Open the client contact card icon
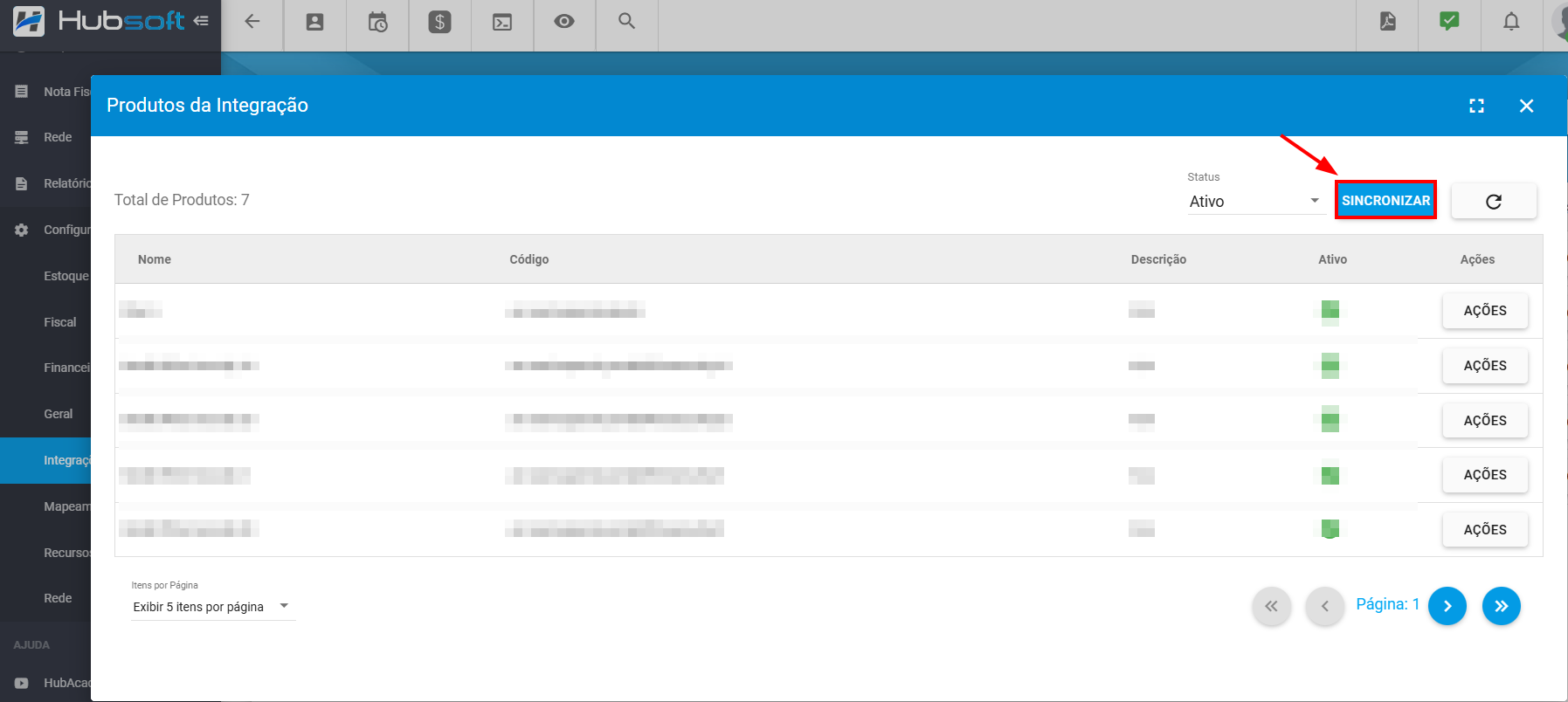This screenshot has width=1568, height=702. pyautogui.click(x=315, y=22)
